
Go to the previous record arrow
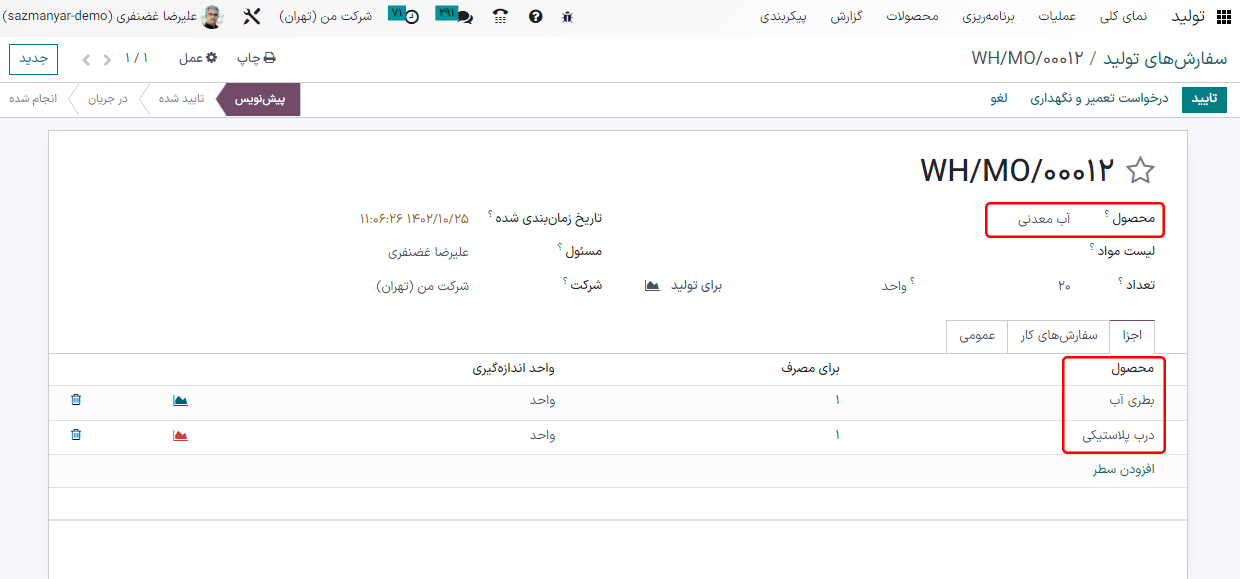[x=108, y=60]
